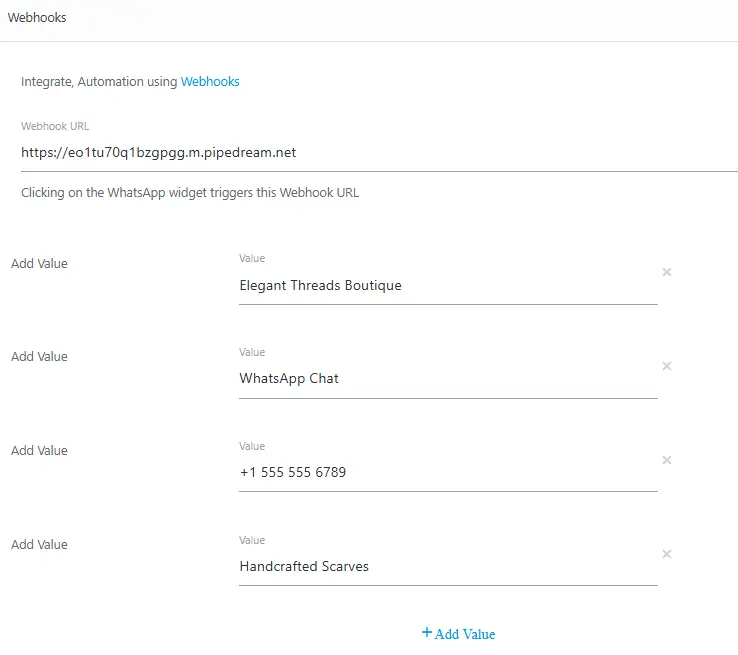Click the plus icon beside Add Value
Viewport: 738px width, 655px height.
point(427,633)
